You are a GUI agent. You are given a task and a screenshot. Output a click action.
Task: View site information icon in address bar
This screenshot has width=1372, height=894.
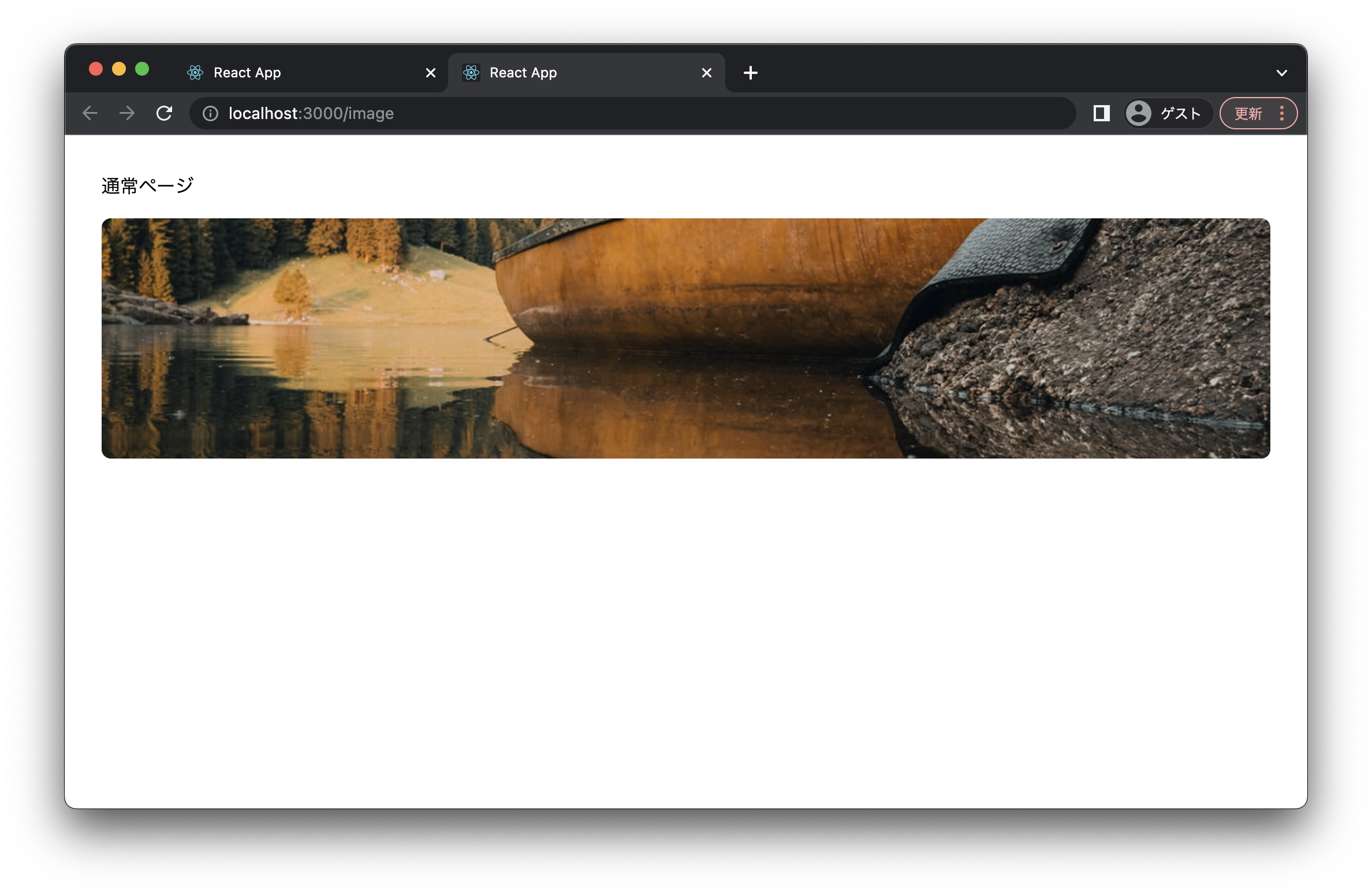[x=210, y=114]
